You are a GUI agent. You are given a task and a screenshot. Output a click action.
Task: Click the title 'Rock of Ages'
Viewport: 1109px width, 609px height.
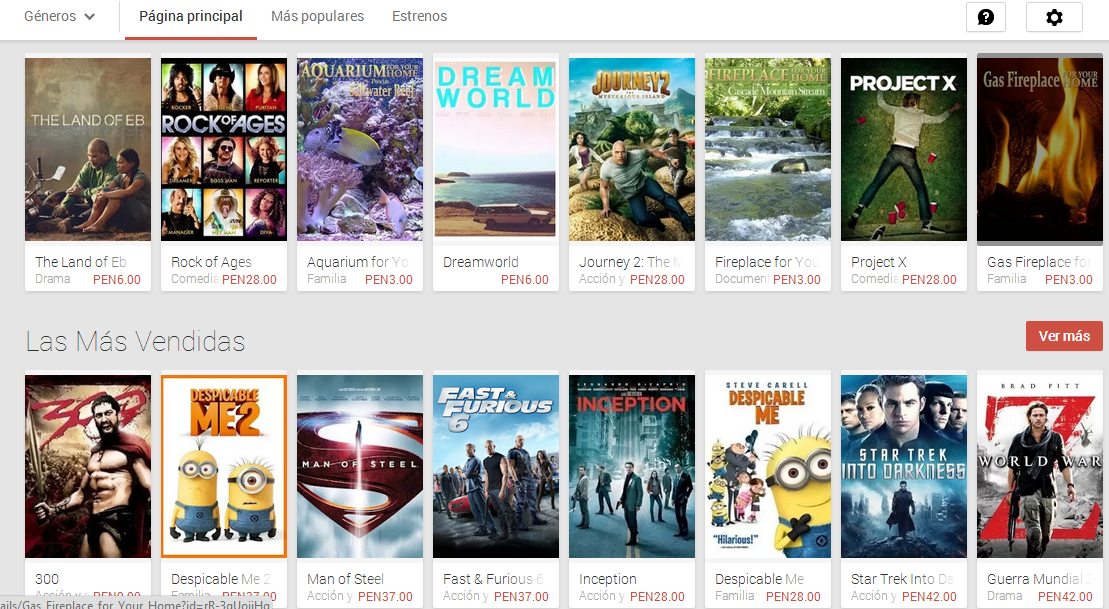pos(211,262)
